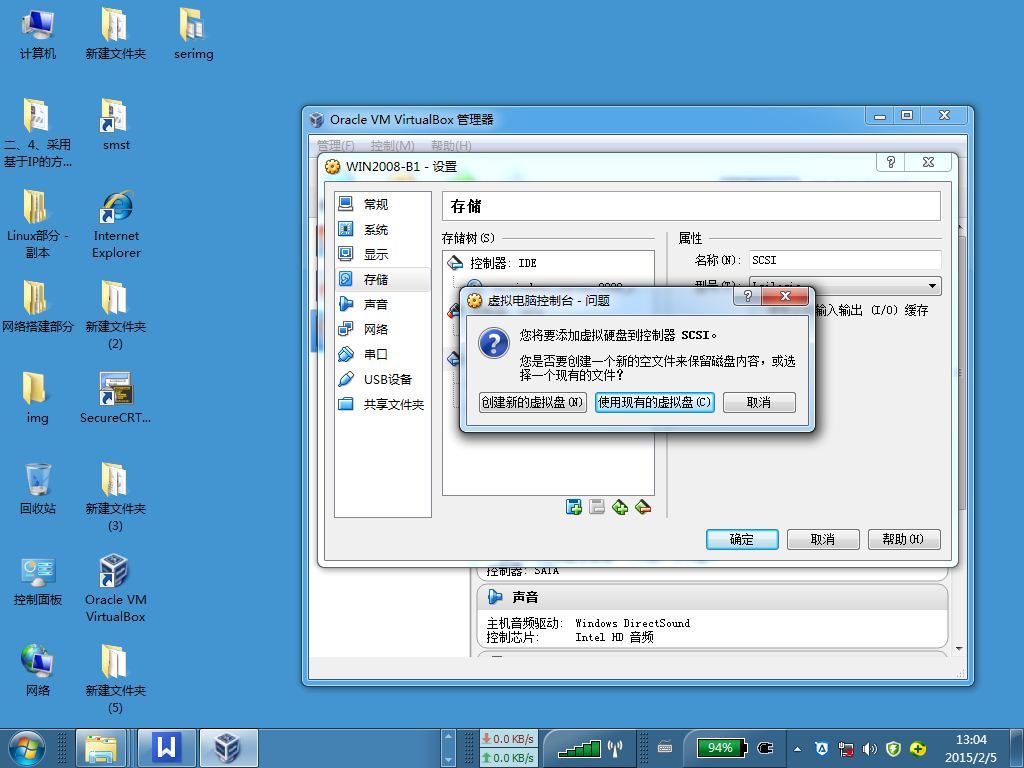Click the volume speaker tray icon

[869, 748]
